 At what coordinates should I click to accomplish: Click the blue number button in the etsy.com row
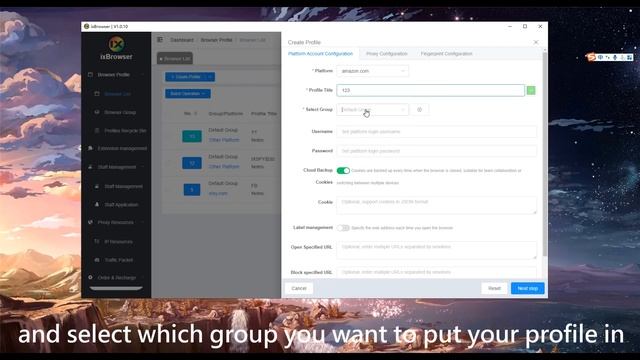[x=192, y=190]
